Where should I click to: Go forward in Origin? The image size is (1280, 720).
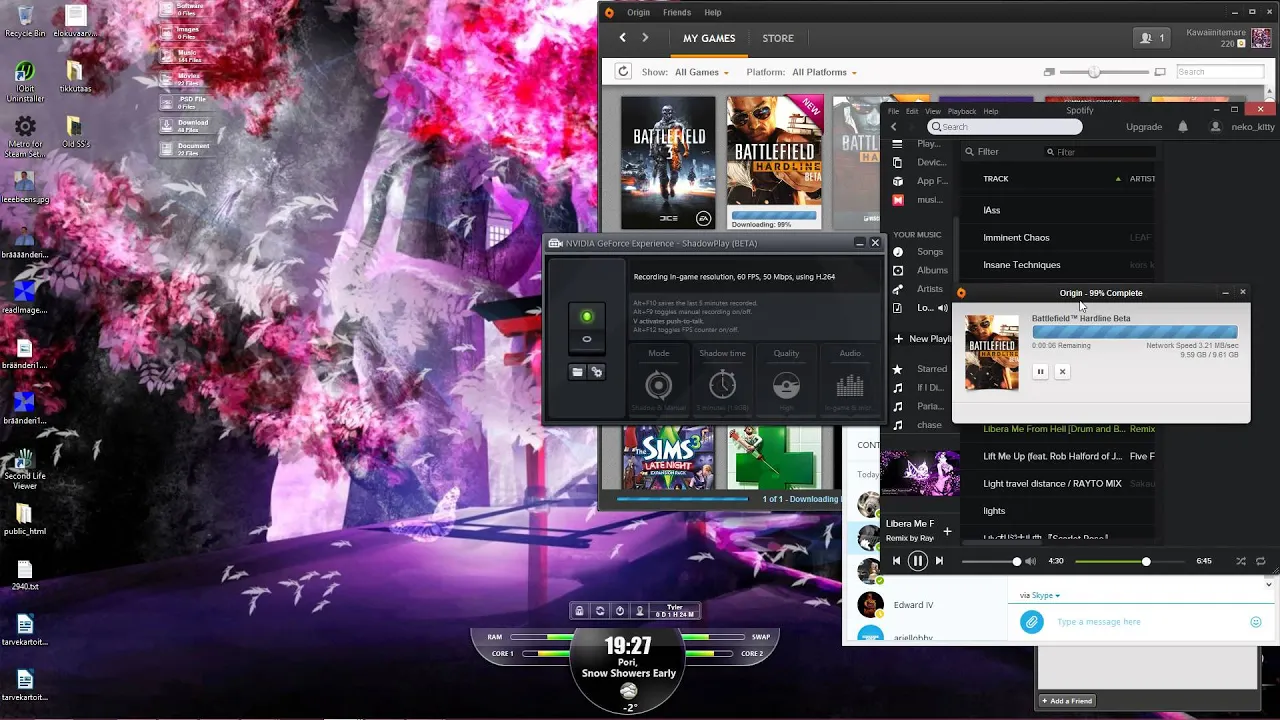[x=645, y=38]
